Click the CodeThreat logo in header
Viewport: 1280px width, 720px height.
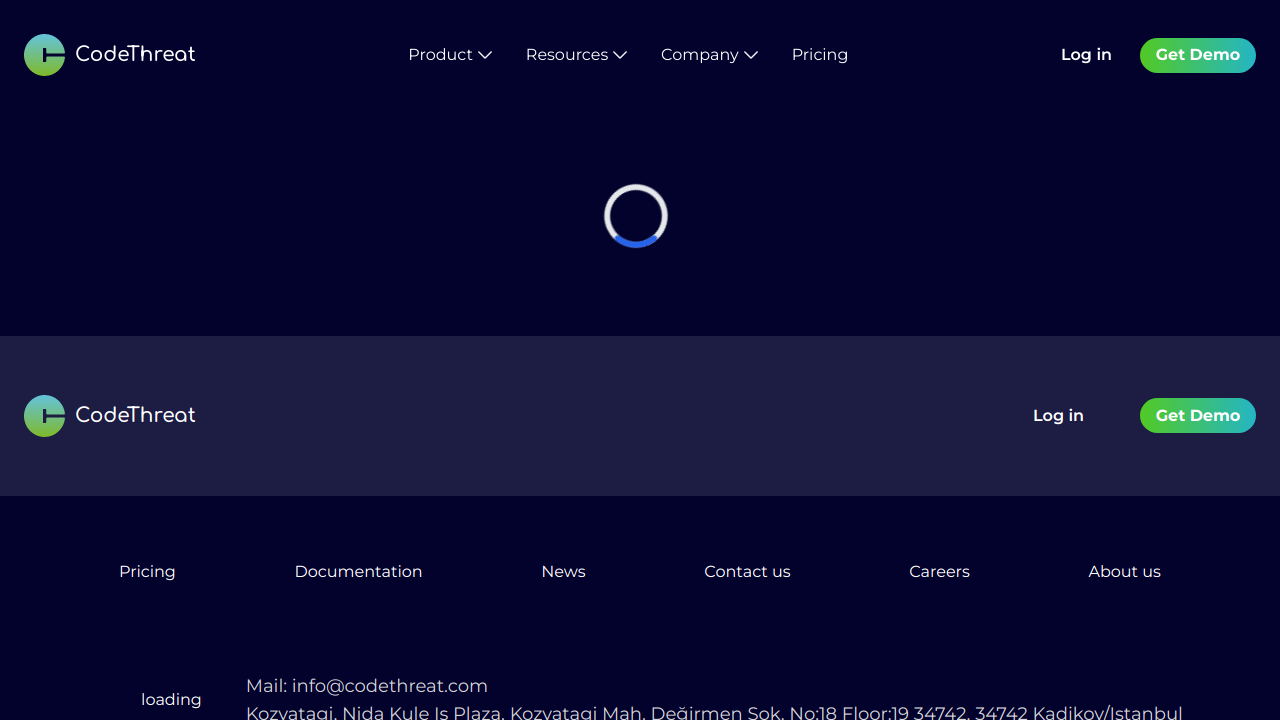click(x=110, y=55)
